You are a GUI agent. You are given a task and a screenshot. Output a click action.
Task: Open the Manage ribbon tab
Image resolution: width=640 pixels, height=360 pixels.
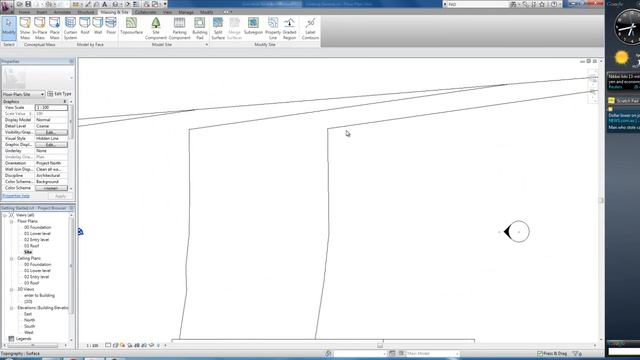pyautogui.click(x=186, y=12)
